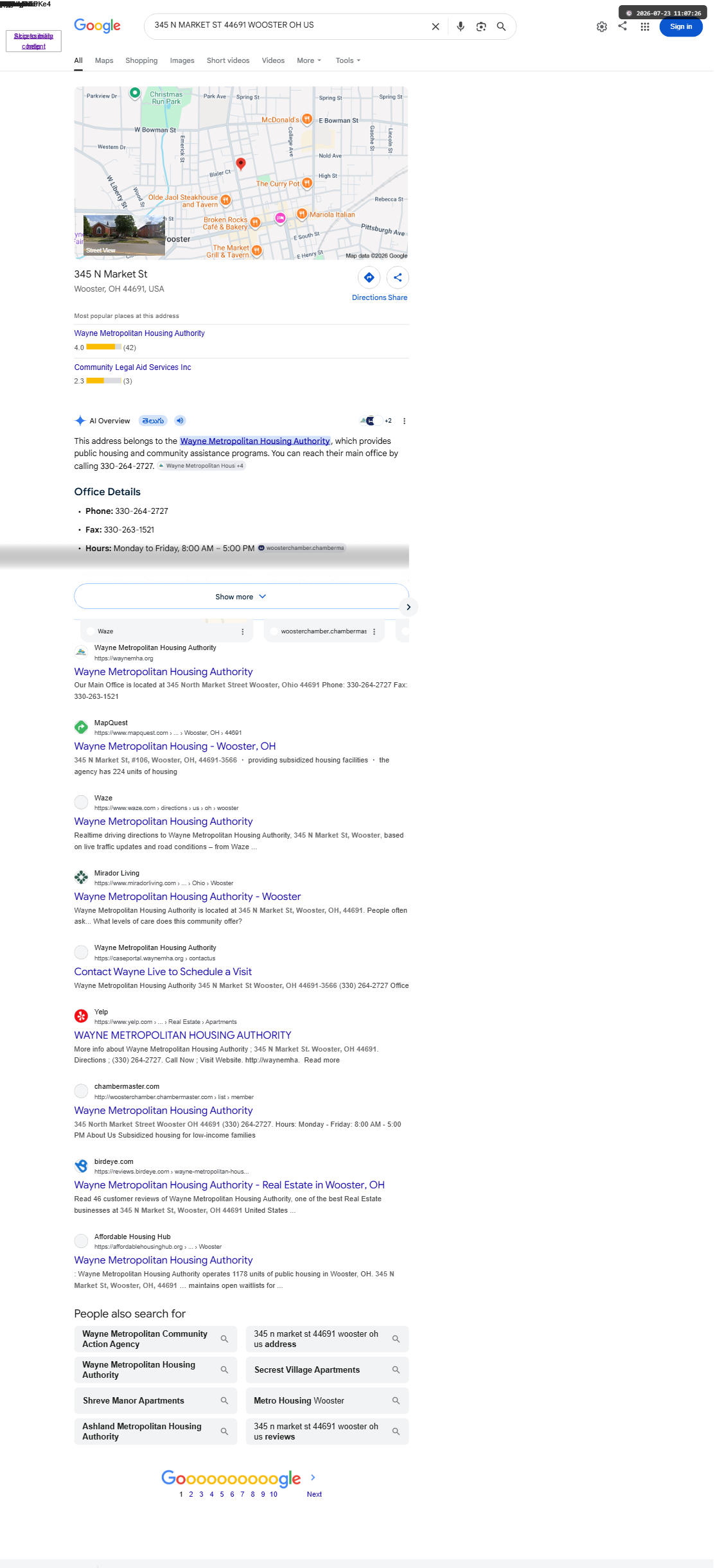Go to results page 2

tap(191, 1494)
